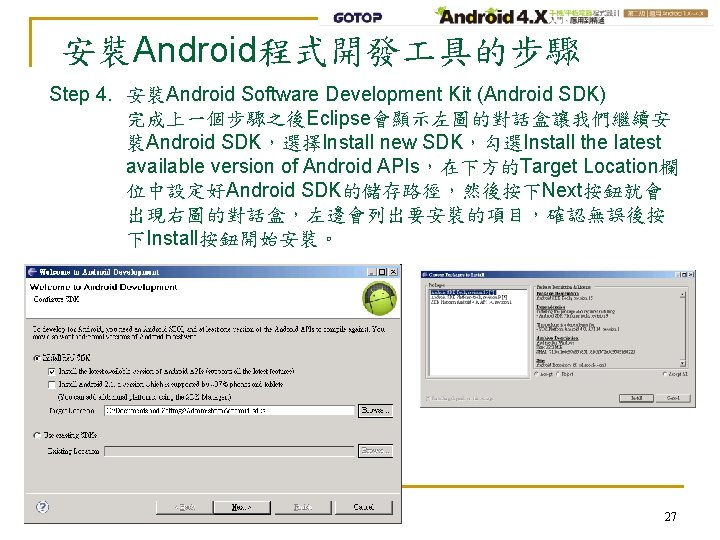This screenshot has width=720, height=540.
Task: Select the Install new SDK radio button
Action: tap(37, 358)
